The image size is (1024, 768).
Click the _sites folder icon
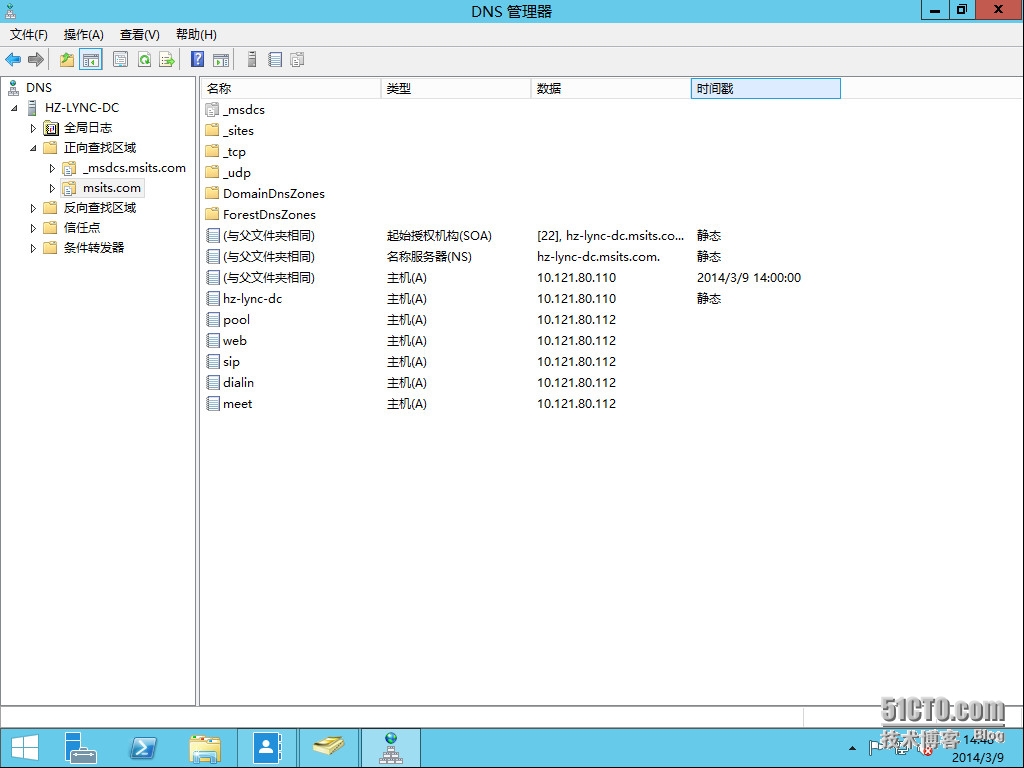coord(212,131)
